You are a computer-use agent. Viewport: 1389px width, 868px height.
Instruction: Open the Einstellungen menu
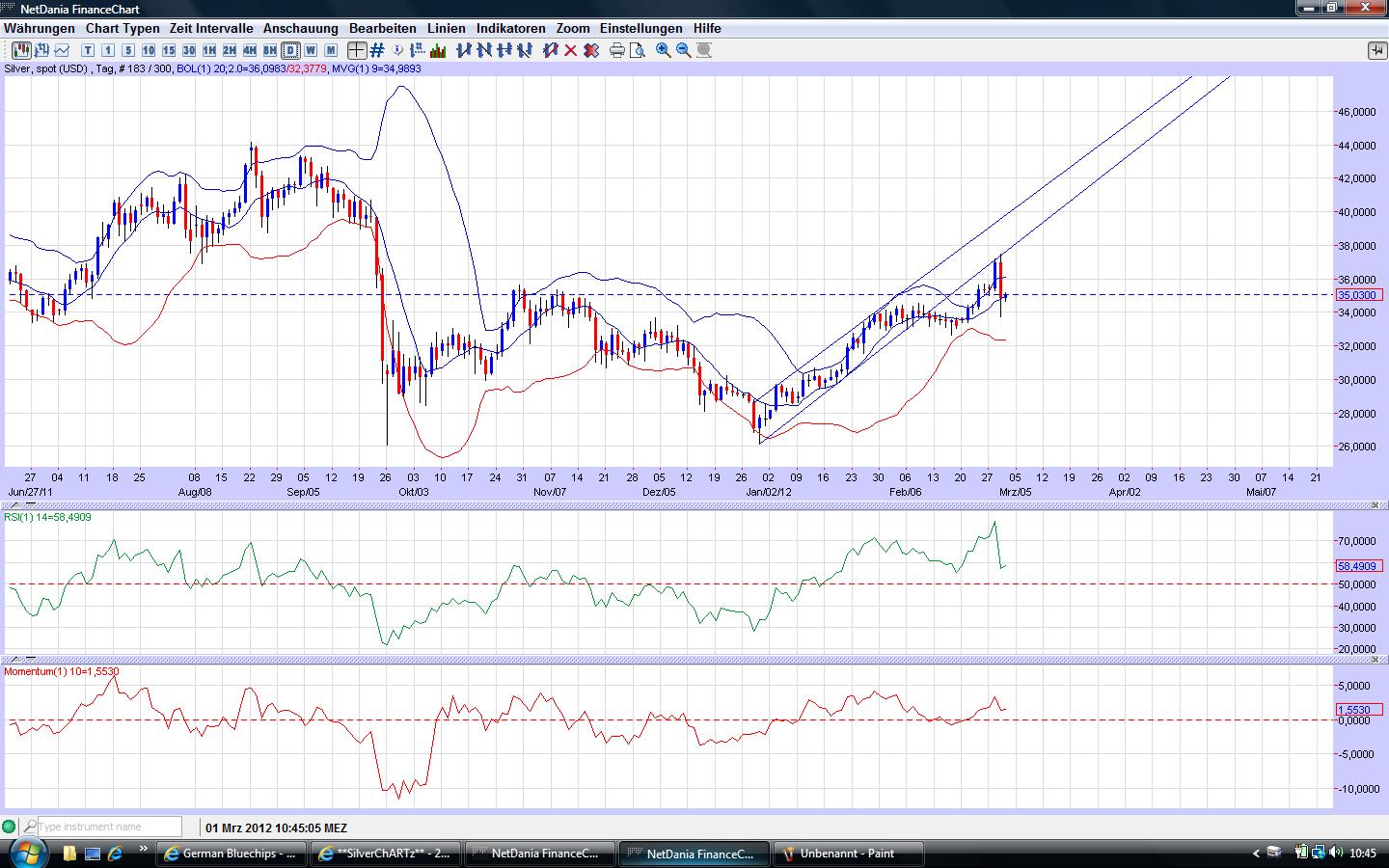[x=640, y=29]
